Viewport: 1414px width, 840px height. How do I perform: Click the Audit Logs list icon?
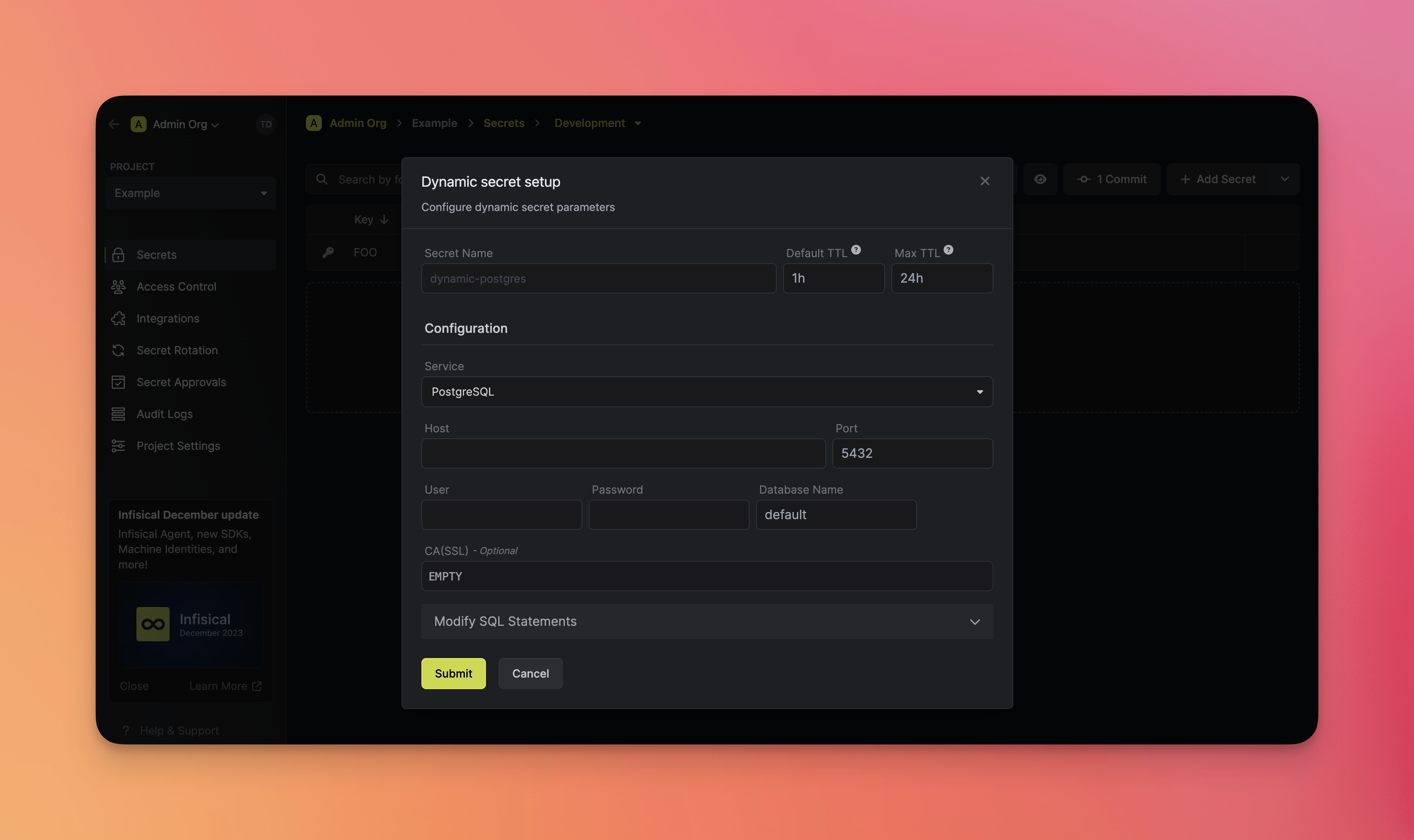pos(118,414)
